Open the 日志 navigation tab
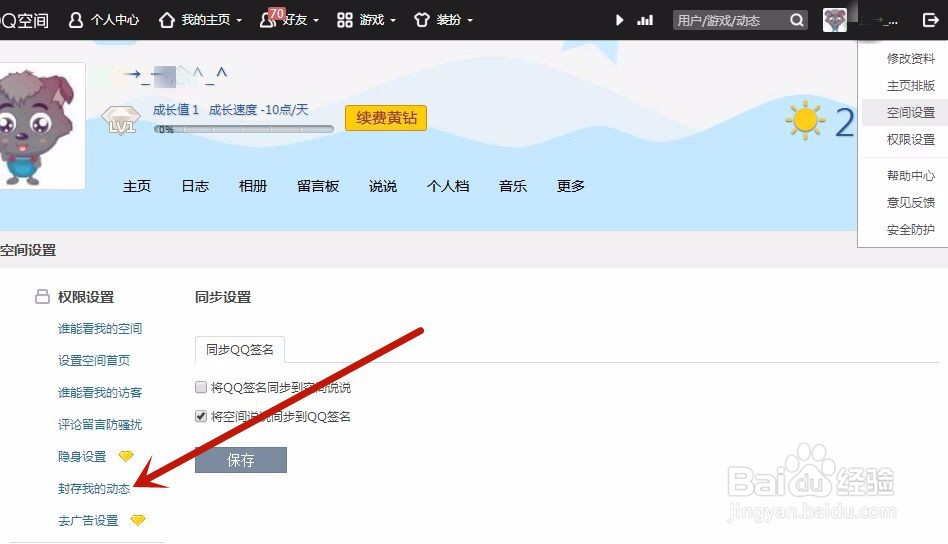The image size is (948, 544). pos(195,186)
